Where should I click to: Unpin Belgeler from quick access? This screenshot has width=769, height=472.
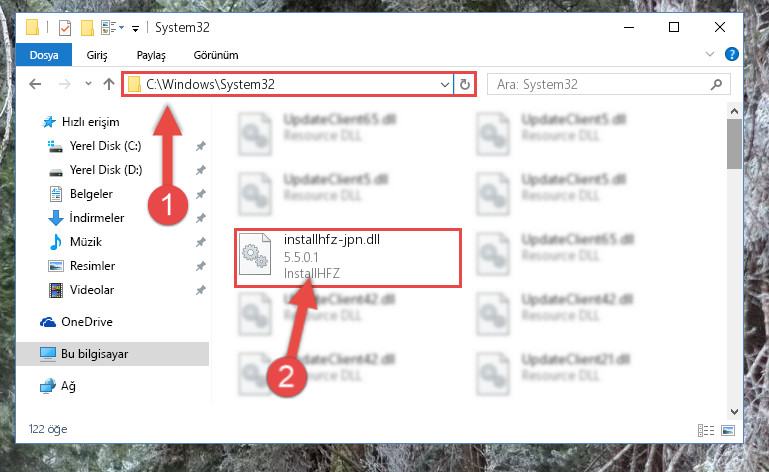tap(201, 194)
